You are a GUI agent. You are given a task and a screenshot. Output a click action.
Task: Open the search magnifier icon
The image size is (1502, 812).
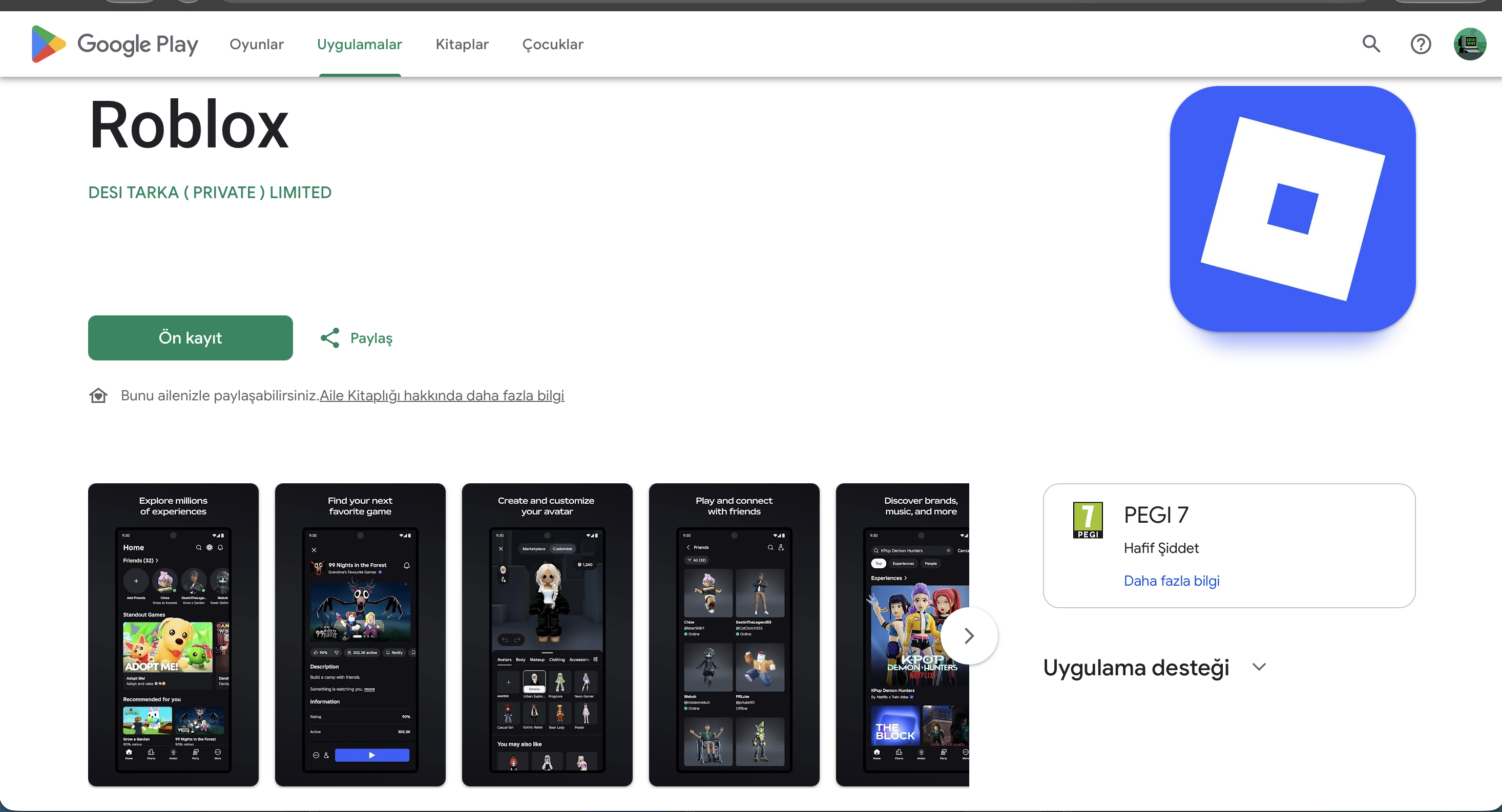click(x=1371, y=44)
